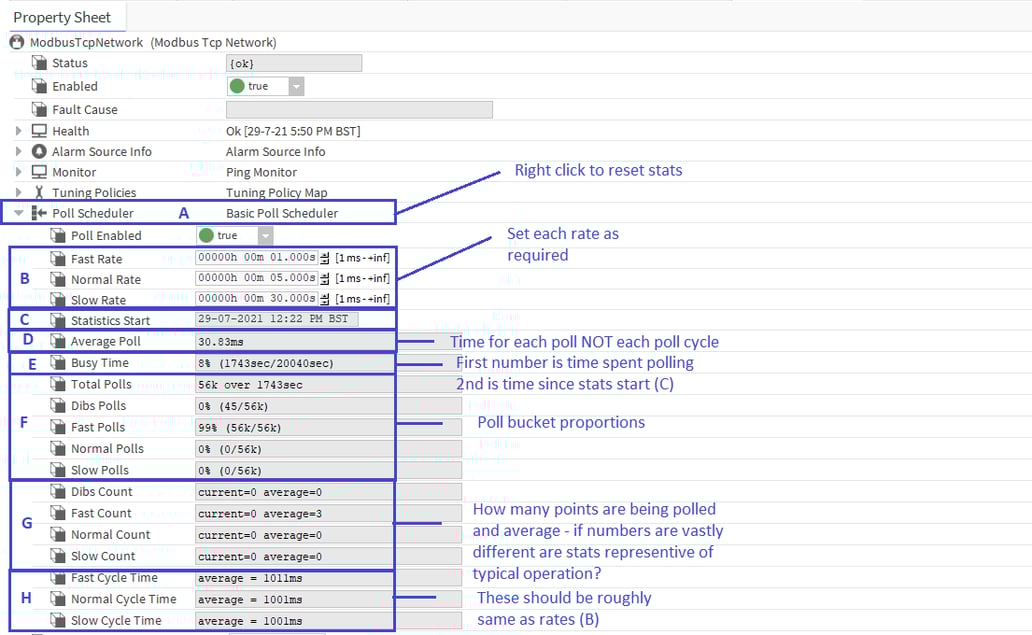The image size is (1032, 635).
Task: Click the Fast Rate time field
Action: (257, 259)
